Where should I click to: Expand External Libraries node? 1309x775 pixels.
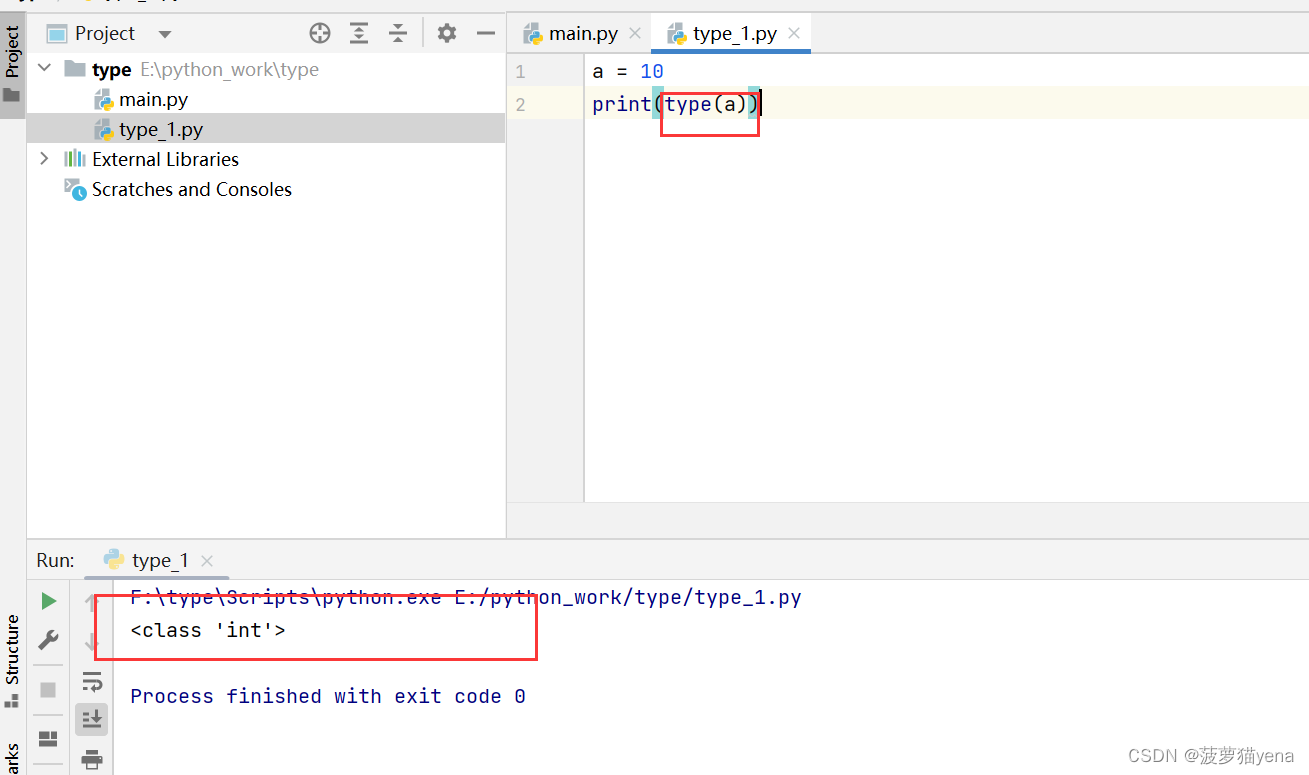(x=44, y=159)
